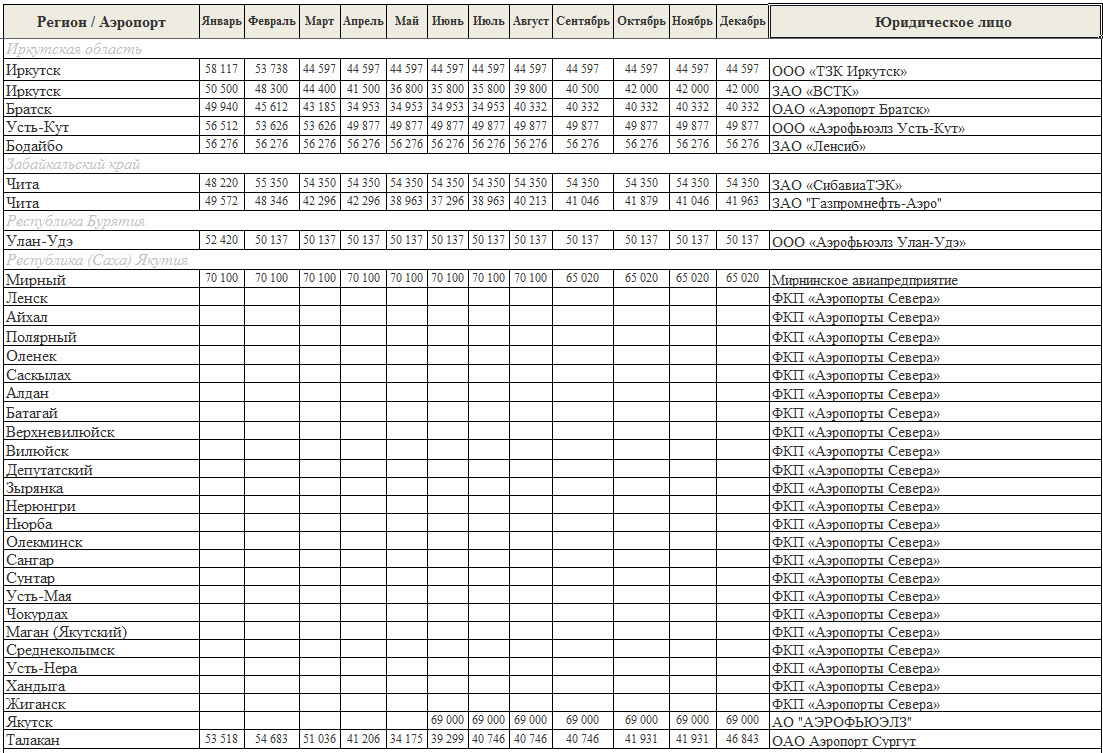Click the Талакан May value '34 175'
The height and width of the screenshot is (753, 1103).
pos(407,739)
